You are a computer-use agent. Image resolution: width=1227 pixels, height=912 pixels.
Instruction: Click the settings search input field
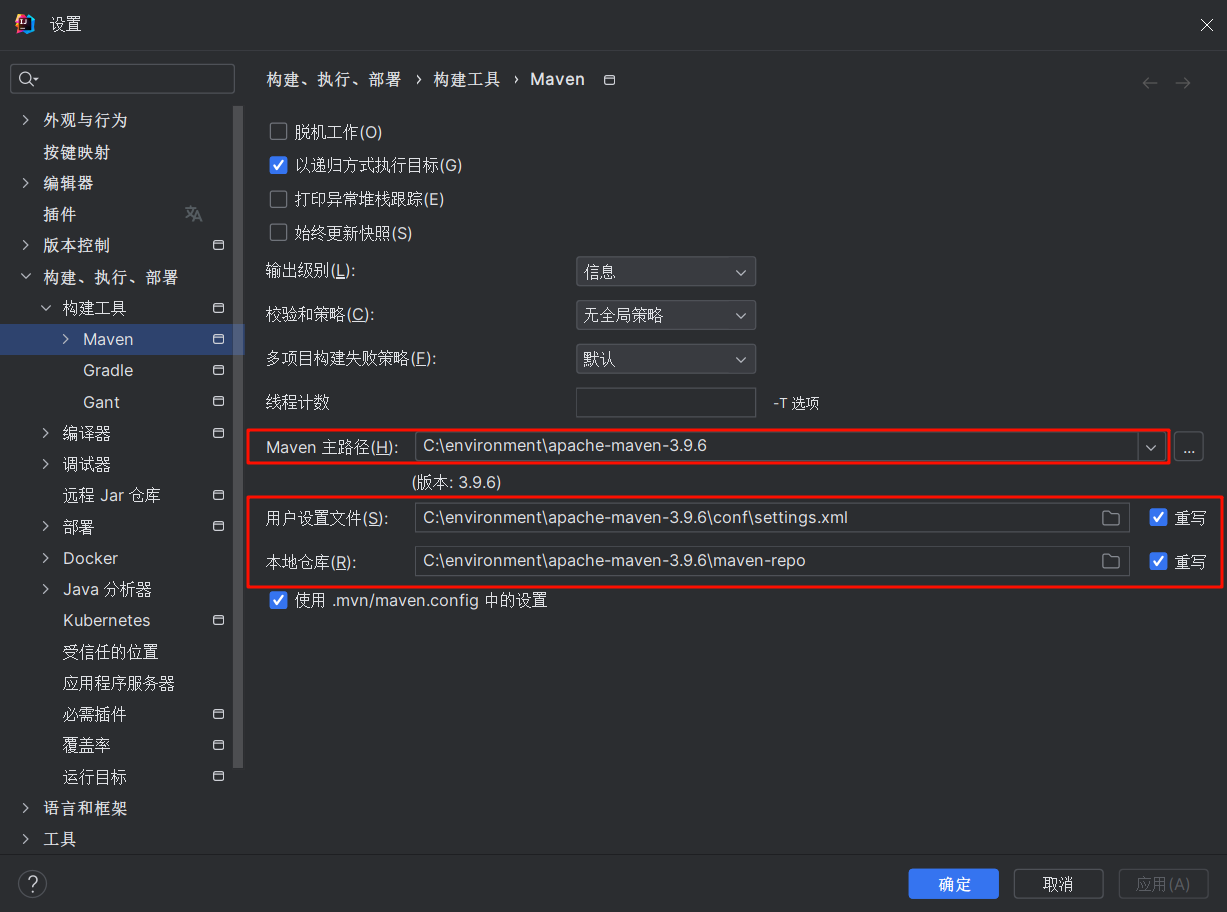click(x=122, y=79)
